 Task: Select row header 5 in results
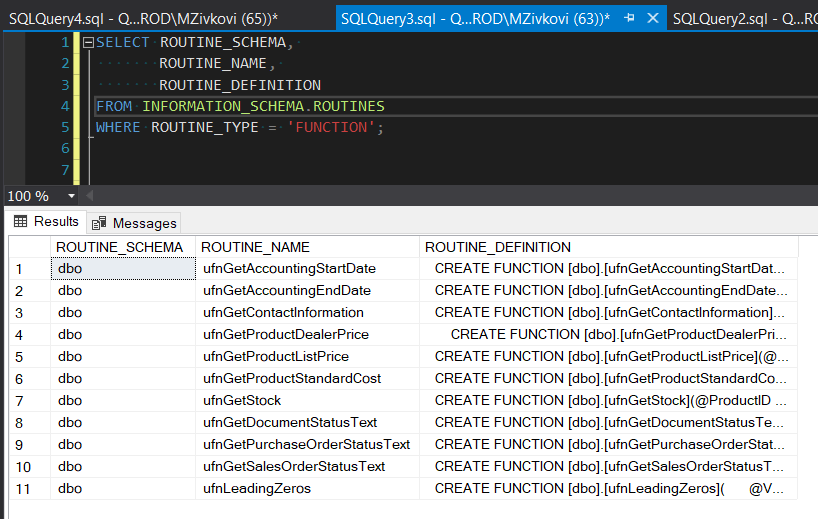click(x=30, y=357)
